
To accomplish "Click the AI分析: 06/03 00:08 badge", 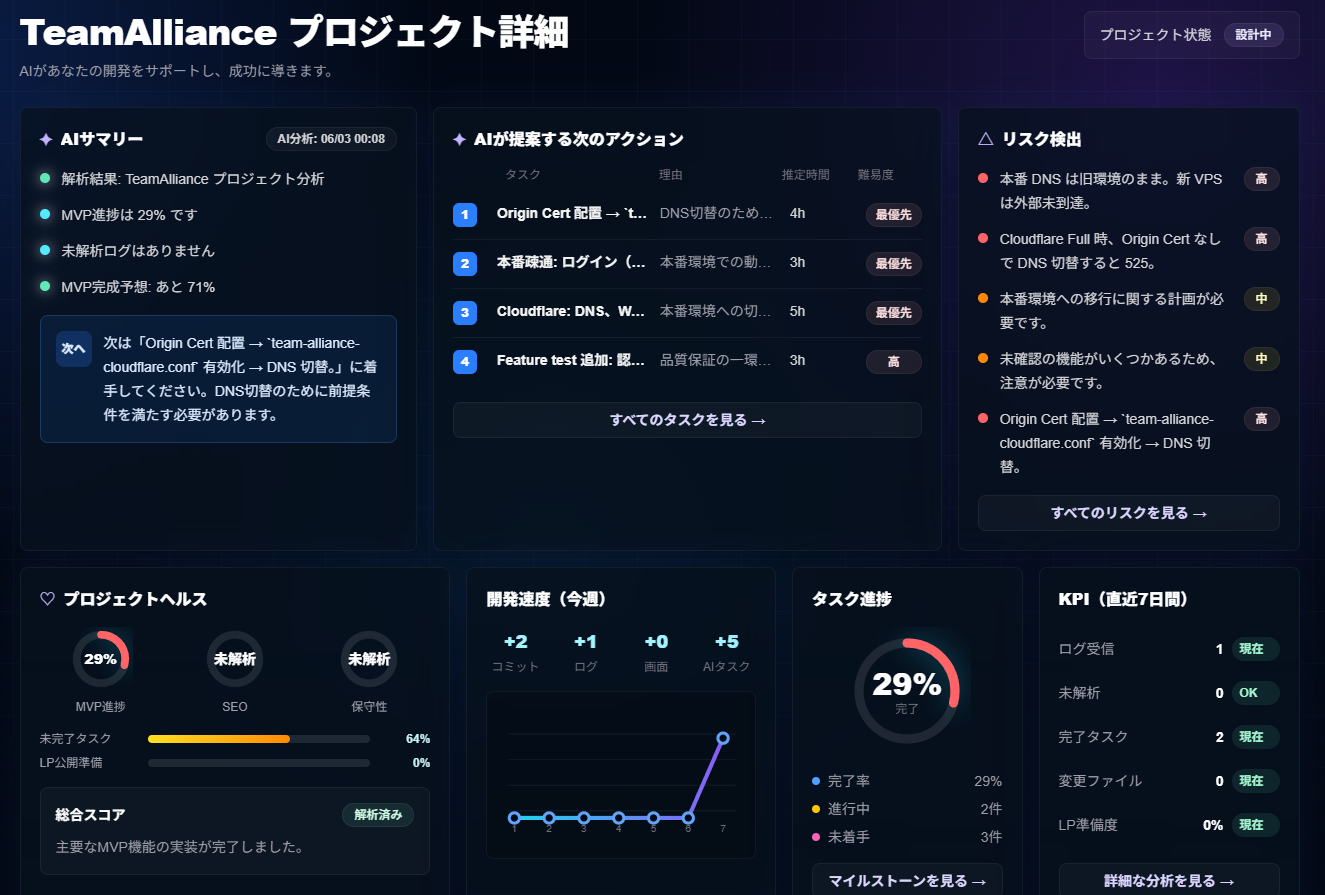I will pyautogui.click(x=331, y=139).
